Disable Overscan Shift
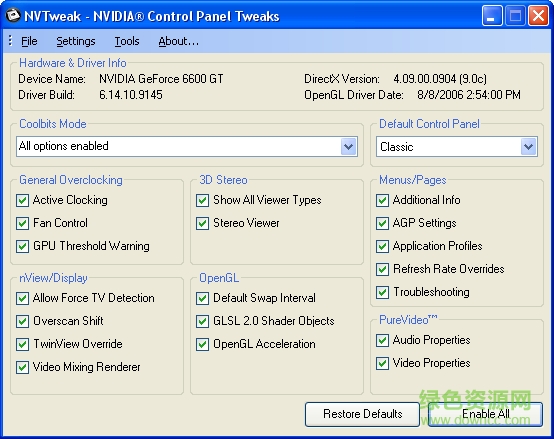The height and width of the screenshot is (439, 554). tap(23, 321)
